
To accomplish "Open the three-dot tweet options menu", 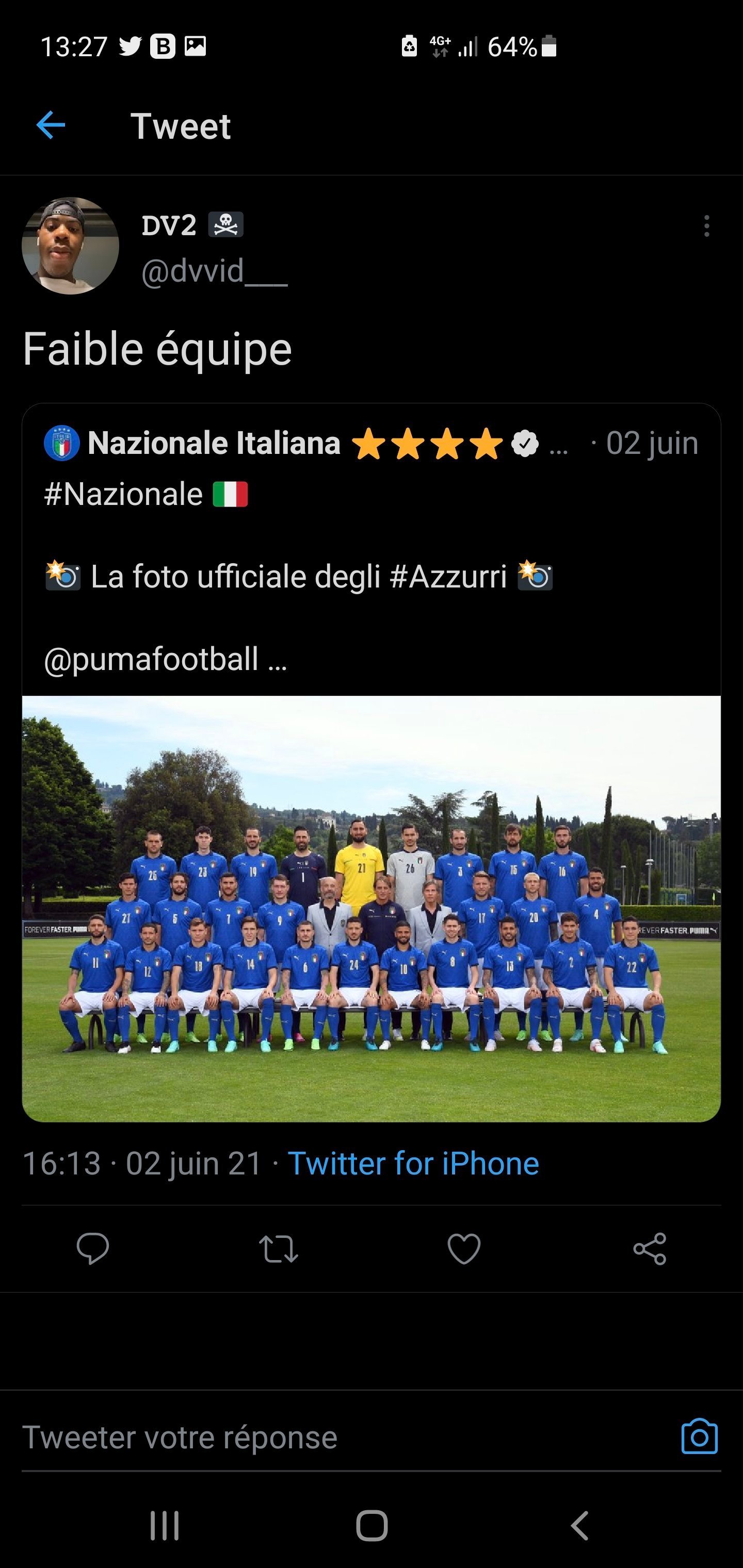I will 706,226.
